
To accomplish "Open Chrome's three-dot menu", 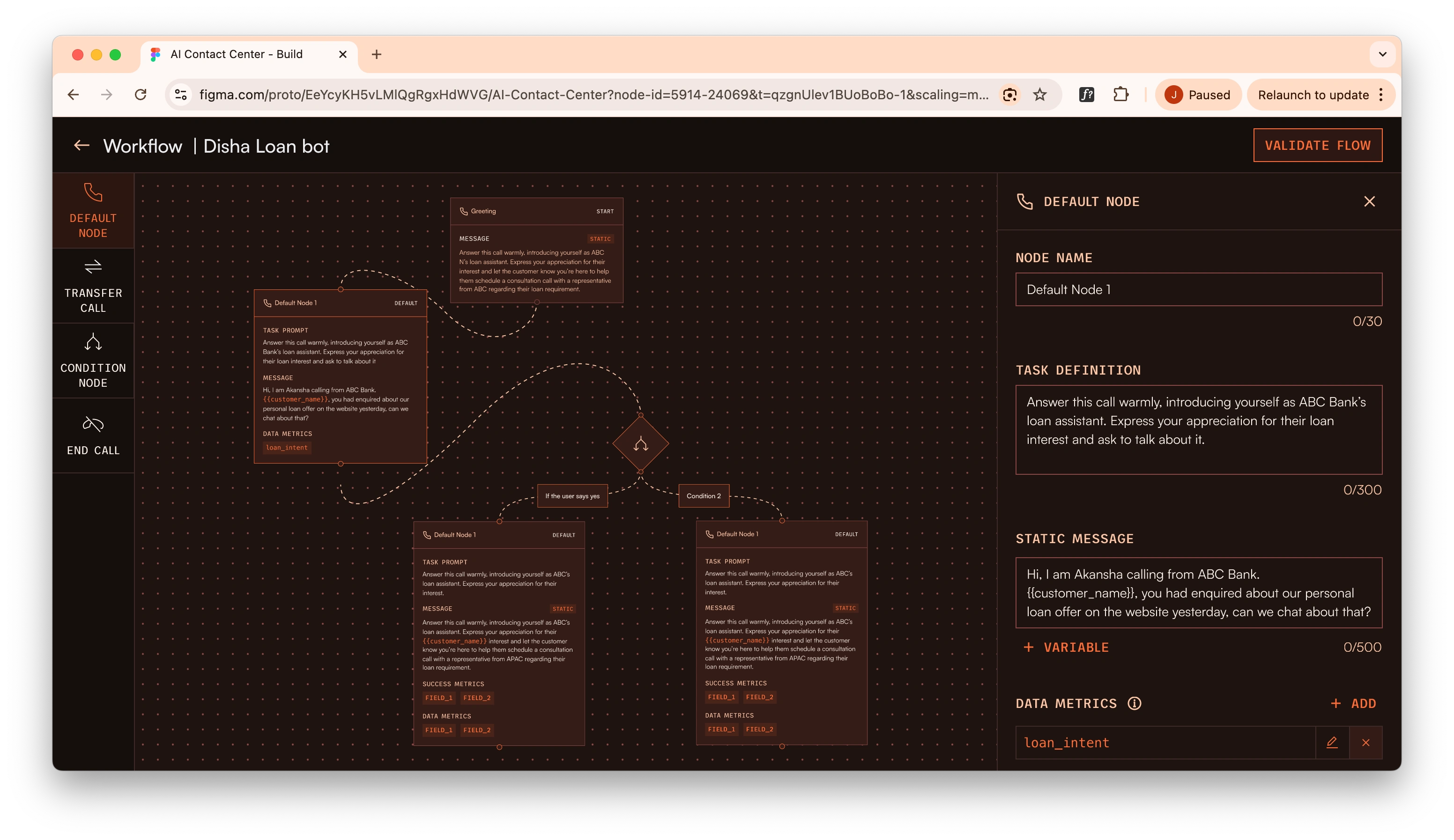I will (1381, 95).
